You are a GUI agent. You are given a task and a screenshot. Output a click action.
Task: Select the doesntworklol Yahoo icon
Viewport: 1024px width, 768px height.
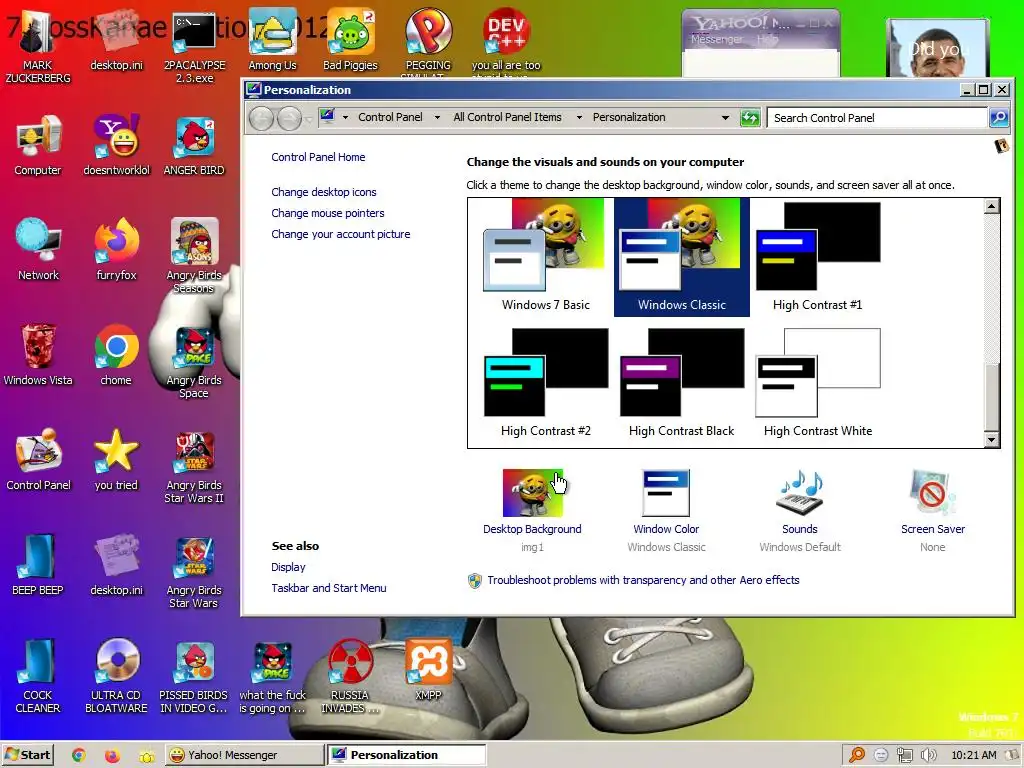[x=116, y=146]
